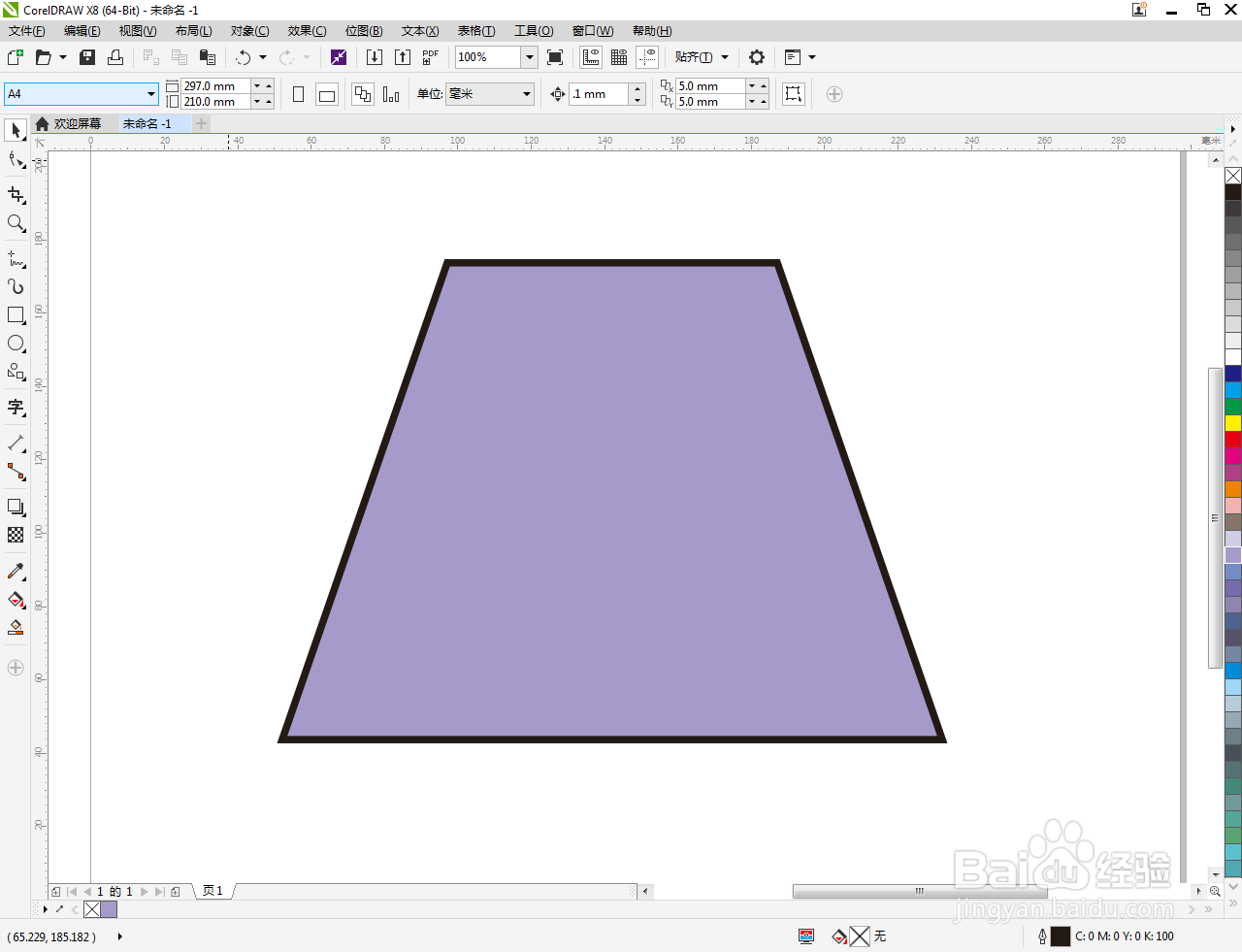The height and width of the screenshot is (952, 1242).
Task: Select the Text tool
Action: [16, 408]
